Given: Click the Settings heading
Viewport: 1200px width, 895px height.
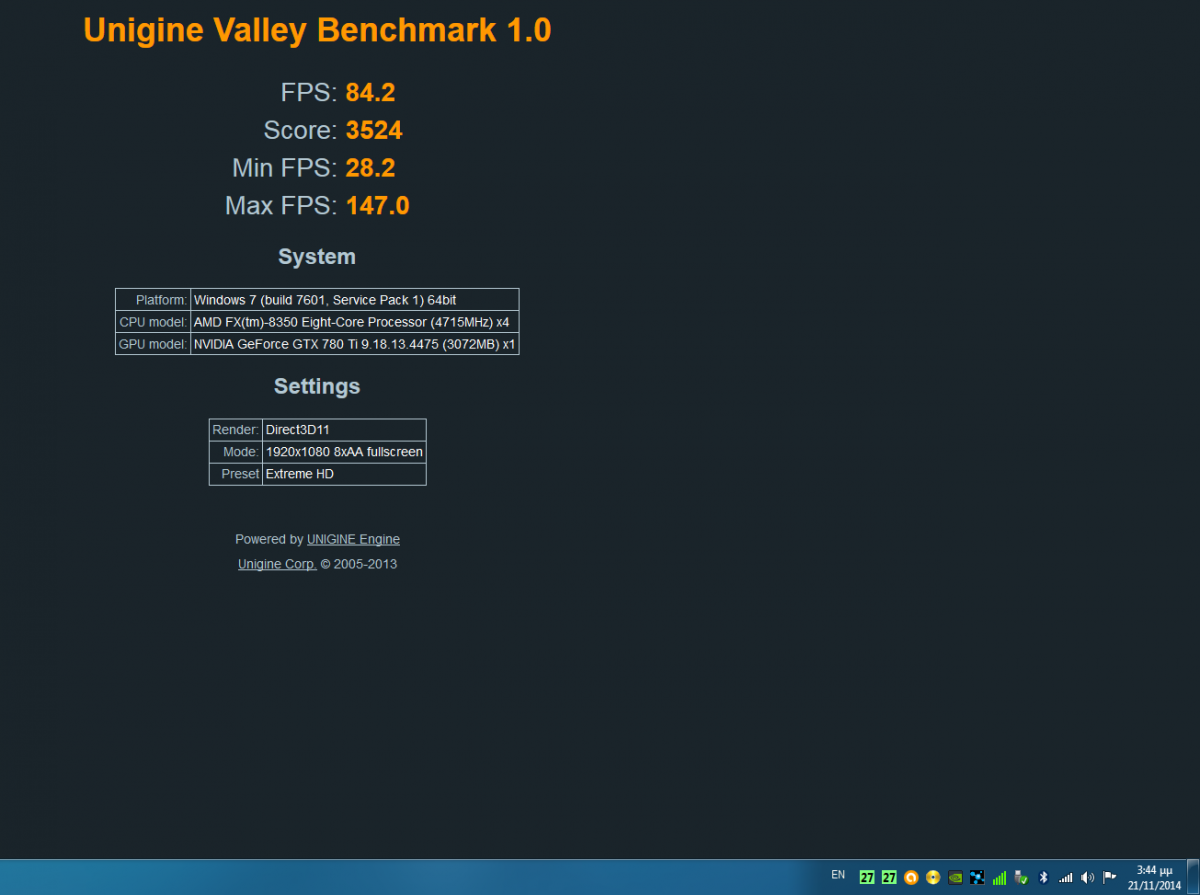Looking at the screenshot, I should [x=317, y=386].
